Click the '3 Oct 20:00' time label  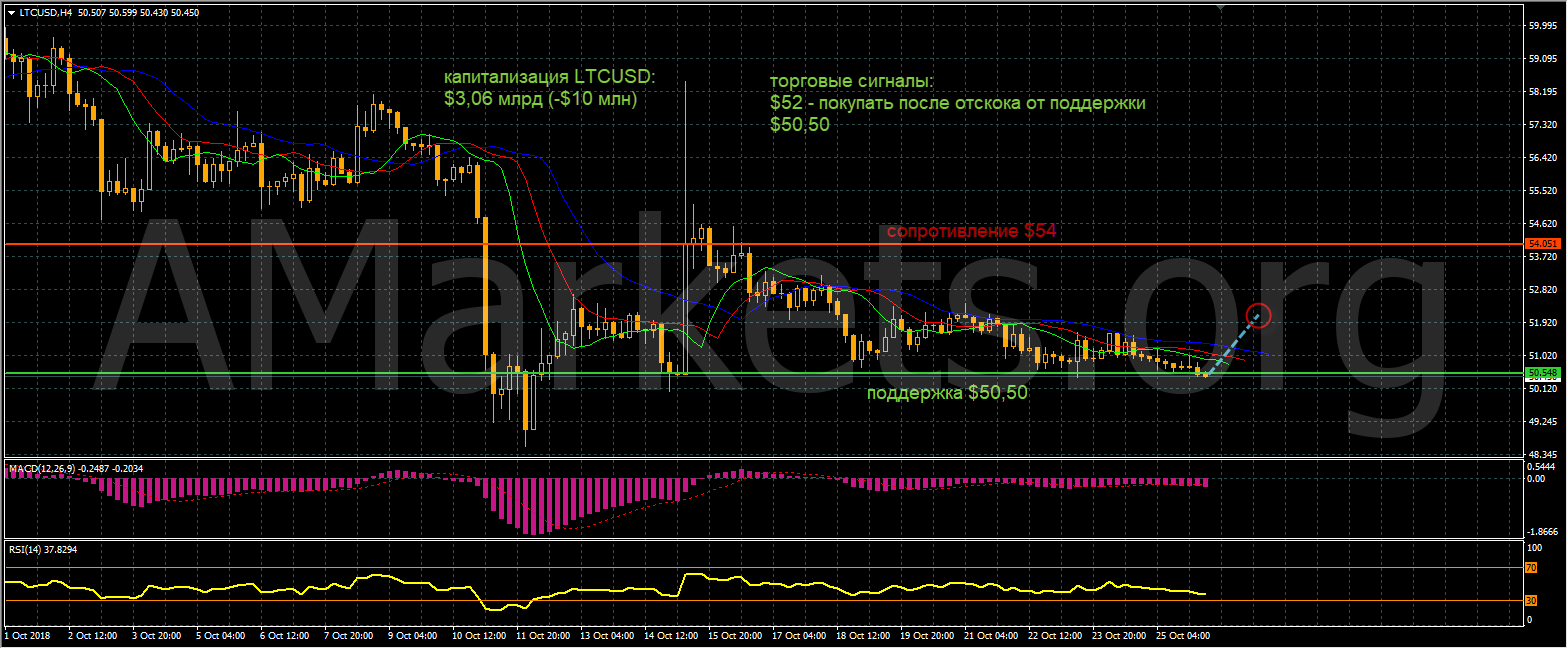158,634
